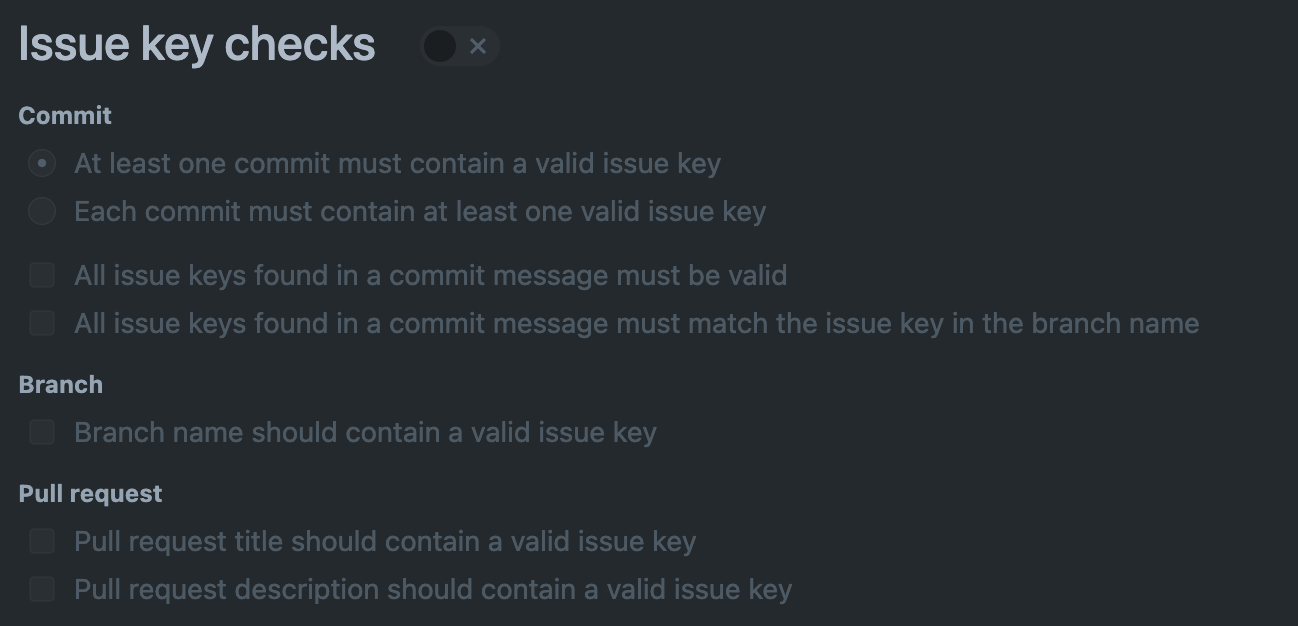Click the dark circular knob of the toggle
Viewport: 1298px width, 626px height.
point(441,46)
